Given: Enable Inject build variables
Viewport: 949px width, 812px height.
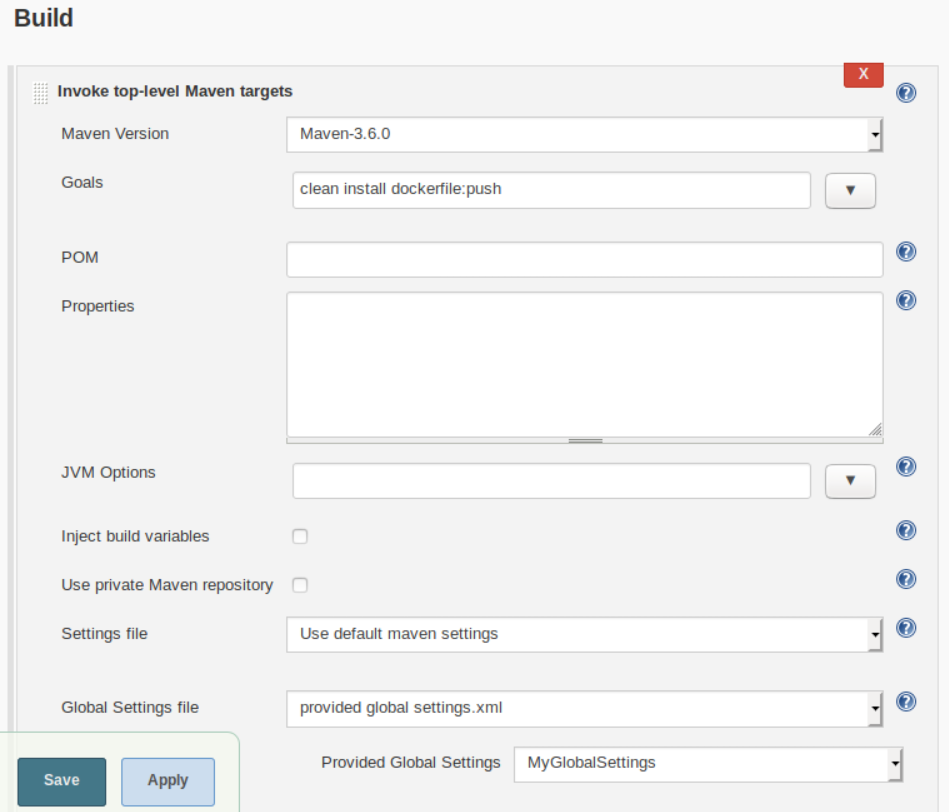Looking at the screenshot, I should [300, 536].
